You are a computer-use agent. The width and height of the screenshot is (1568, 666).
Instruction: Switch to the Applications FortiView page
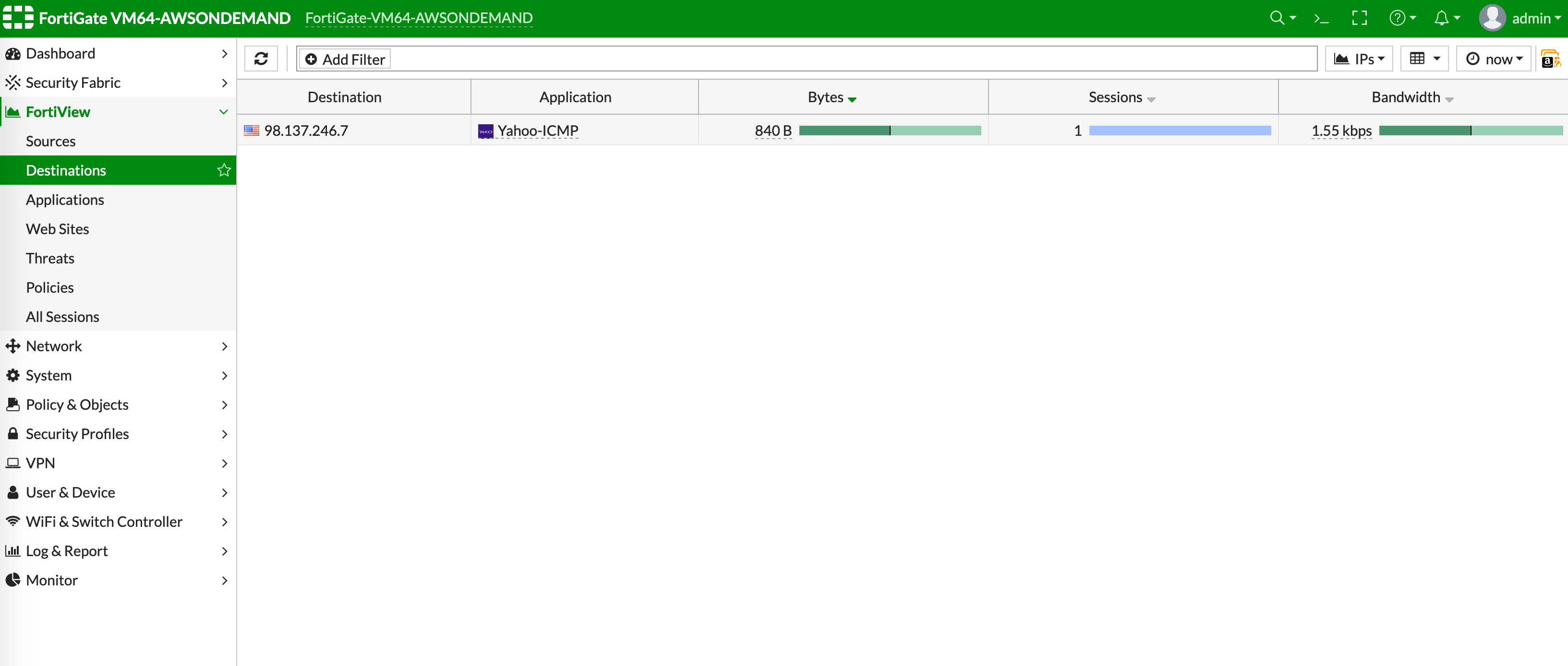(x=65, y=200)
